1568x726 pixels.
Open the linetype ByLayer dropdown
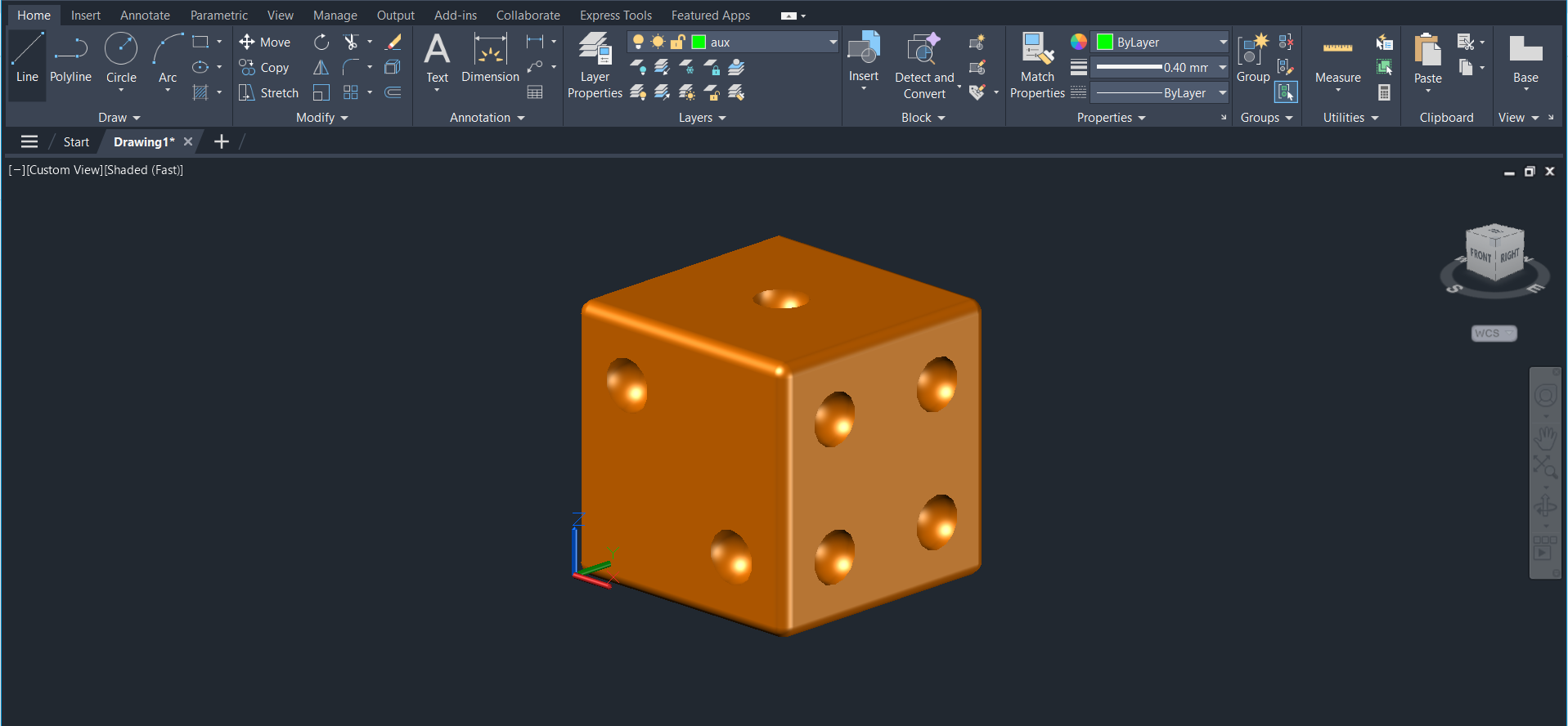1223,92
